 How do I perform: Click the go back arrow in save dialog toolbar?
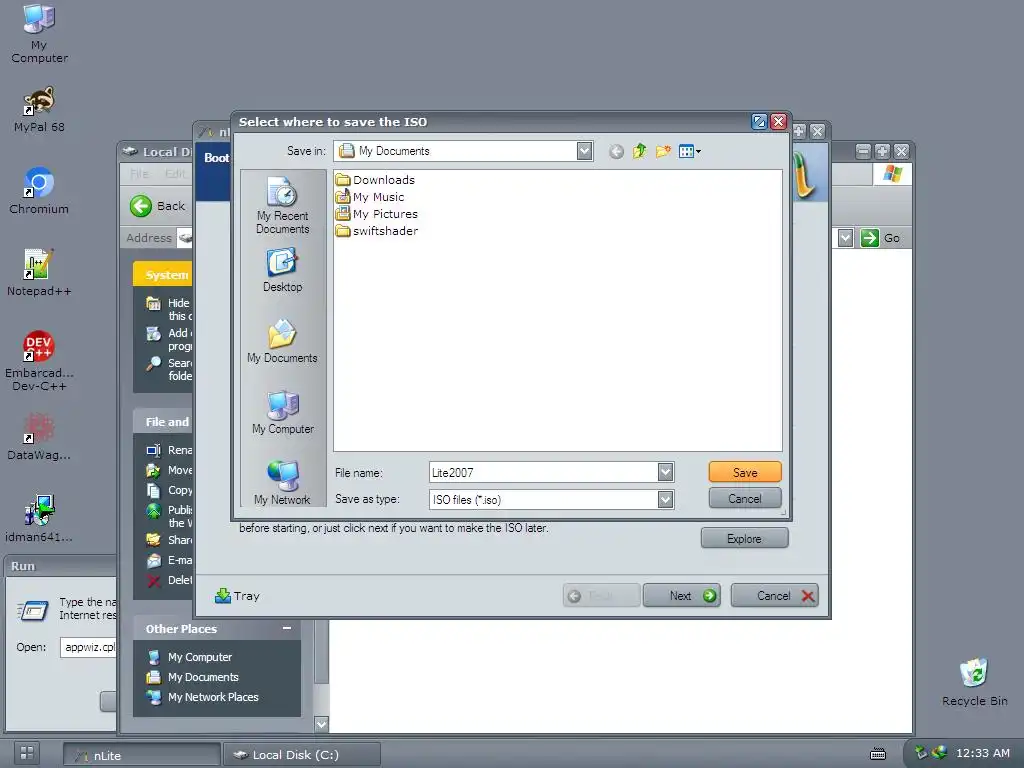pyautogui.click(x=616, y=152)
